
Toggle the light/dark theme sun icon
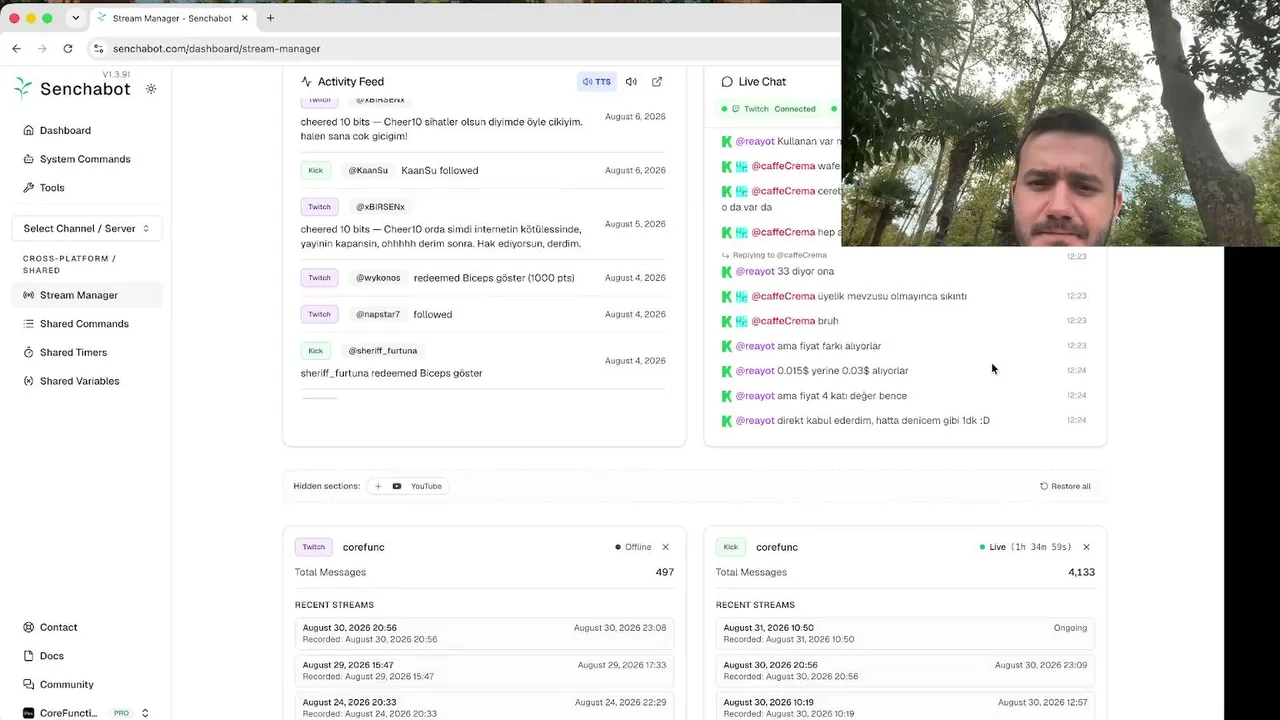pyautogui.click(x=151, y=89)
